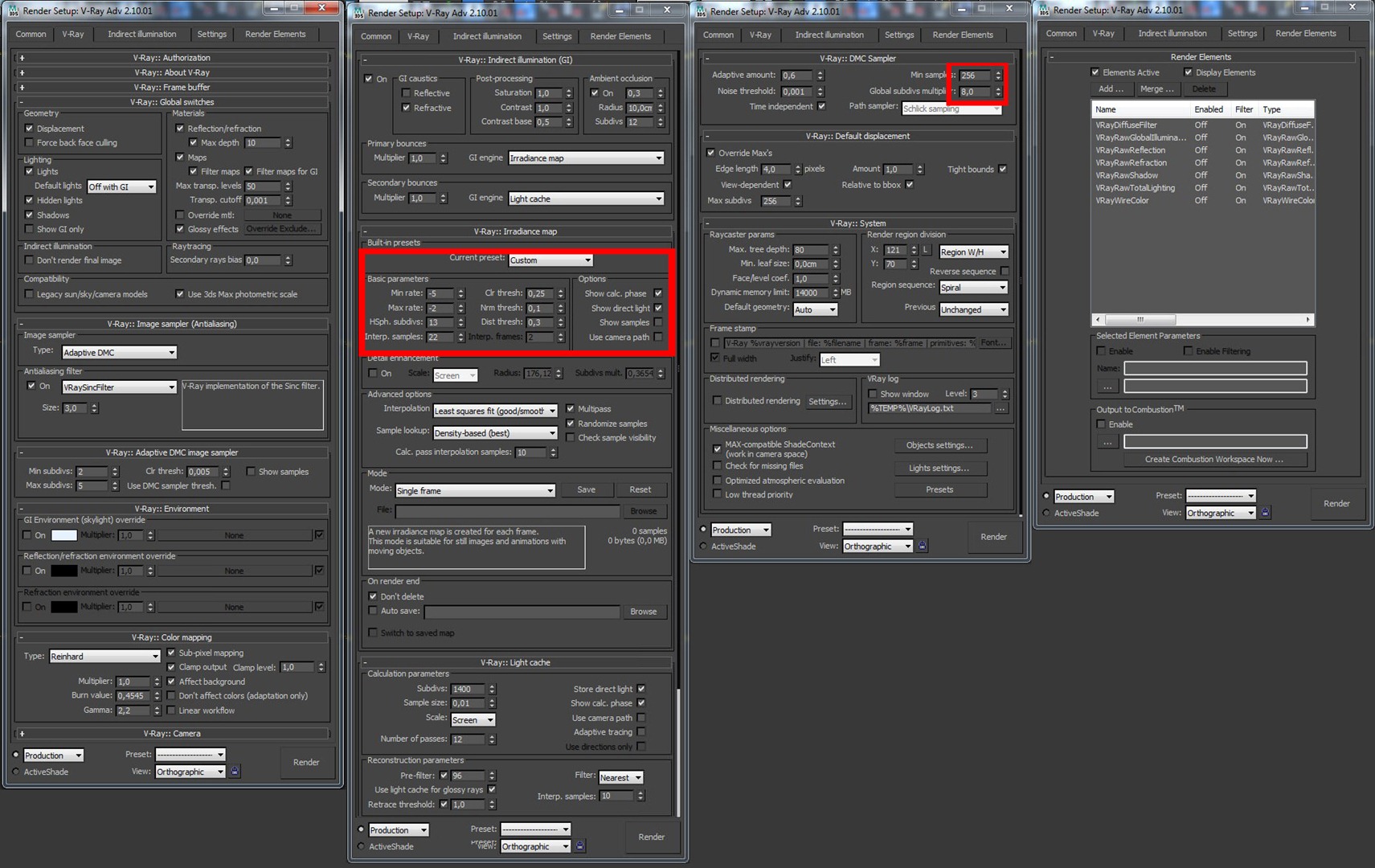Open the Image sampler Type dropdown

tap(119, 353)
